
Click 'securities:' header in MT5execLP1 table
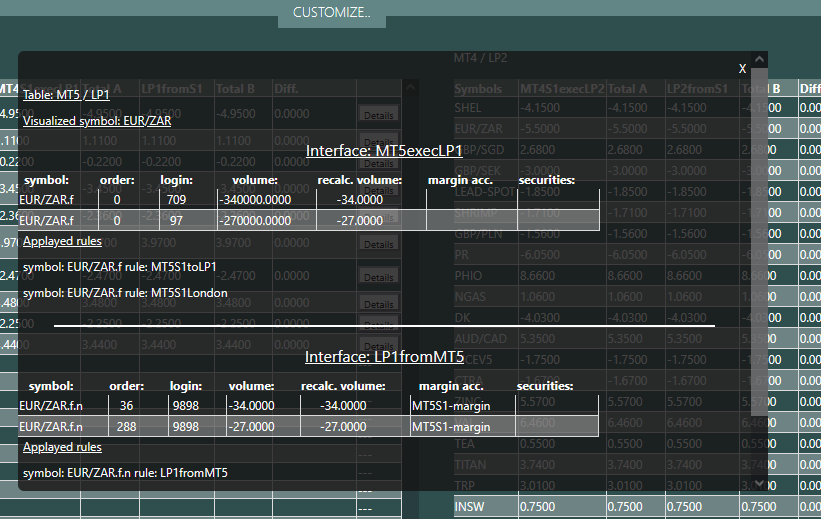click(547, 180)
